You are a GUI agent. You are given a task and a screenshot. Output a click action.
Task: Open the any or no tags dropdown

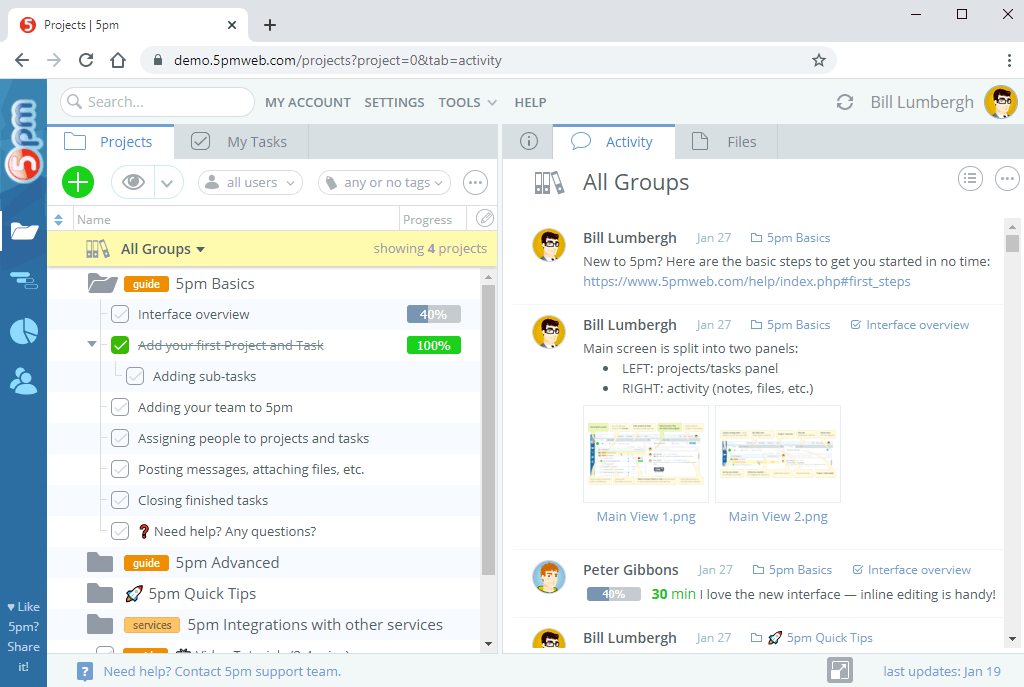(384, 183)
